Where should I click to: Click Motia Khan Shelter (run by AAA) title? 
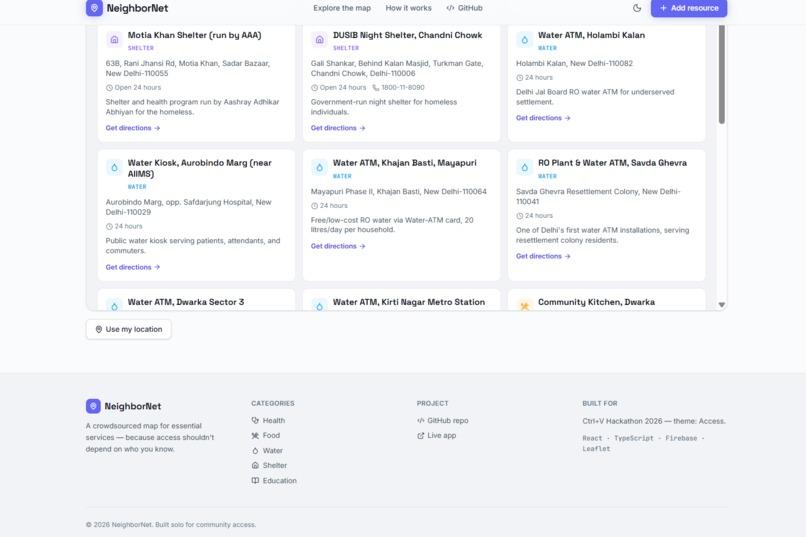[194, 35]
